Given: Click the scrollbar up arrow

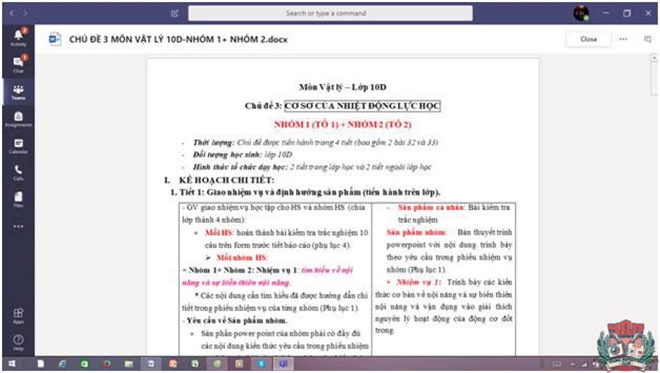Looking at the screenshot, I should point(654,57).
